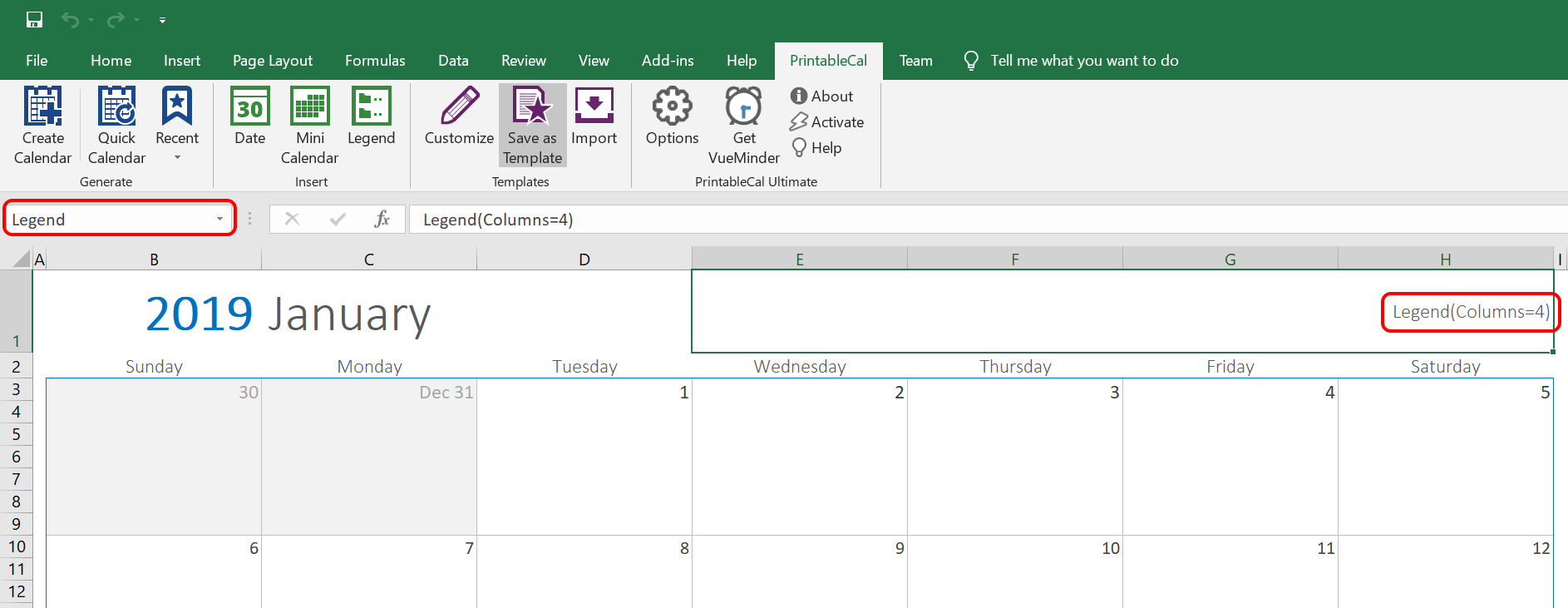
Task: Click the About button
Action: click(822, 96)
